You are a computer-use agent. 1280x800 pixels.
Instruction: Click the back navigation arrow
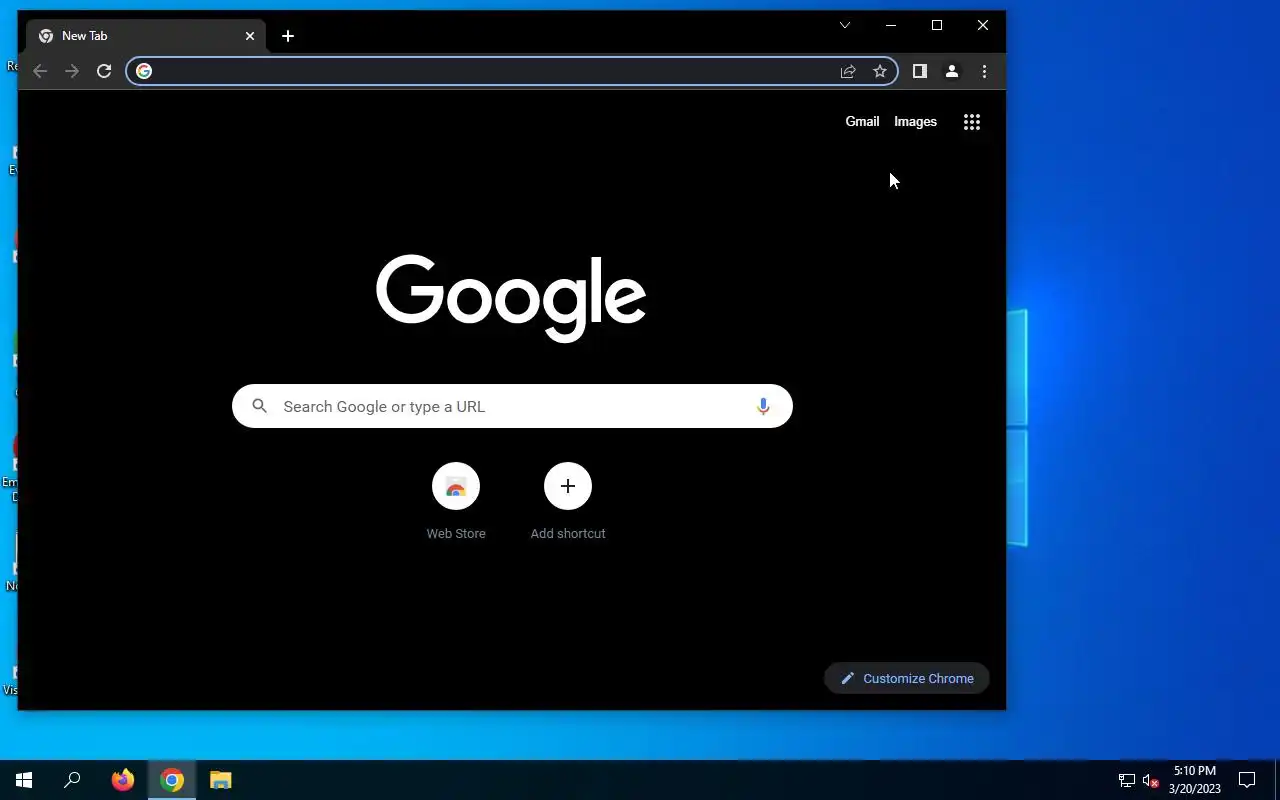point(40,71)
